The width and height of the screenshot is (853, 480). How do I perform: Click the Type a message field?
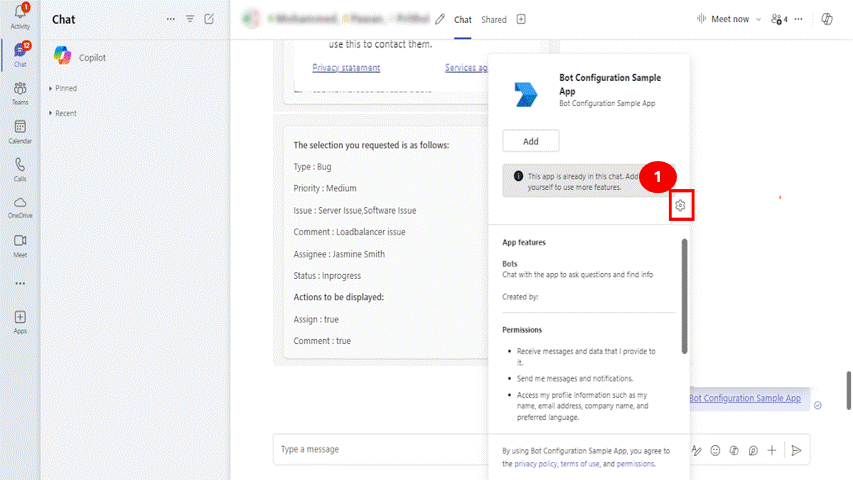click(450, 450)
